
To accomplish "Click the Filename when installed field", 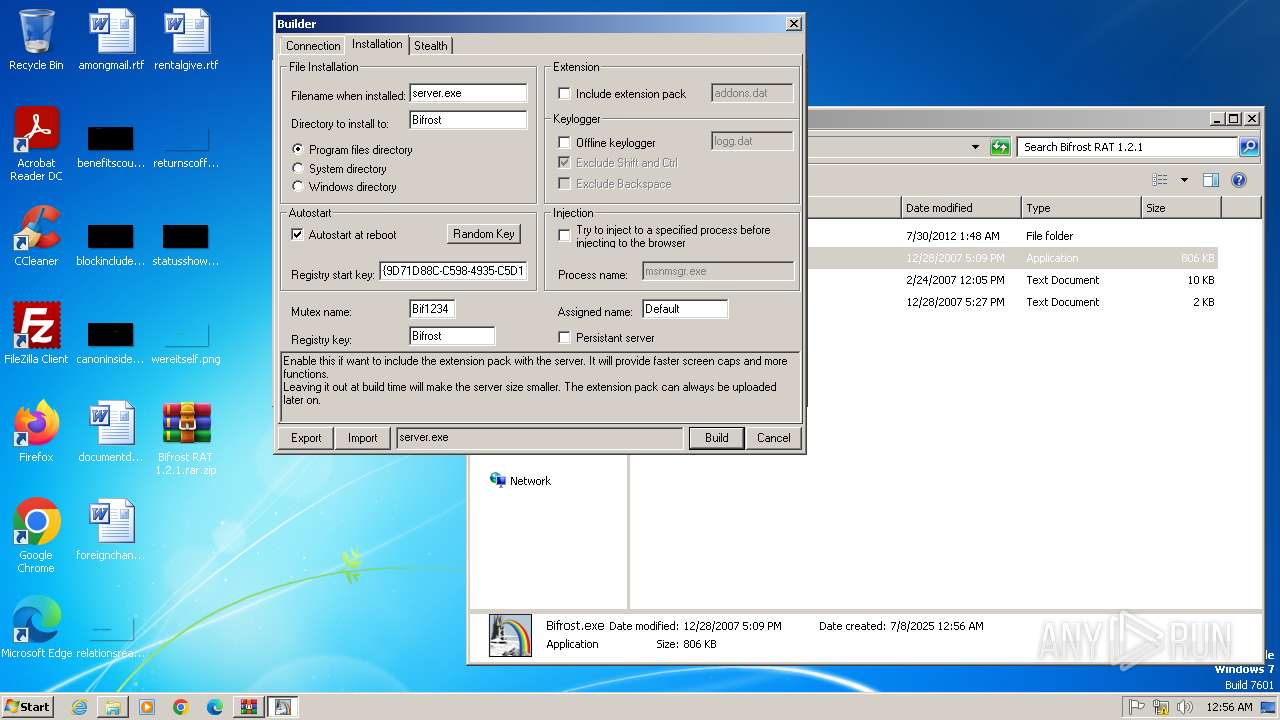I will tap(468, 93).
